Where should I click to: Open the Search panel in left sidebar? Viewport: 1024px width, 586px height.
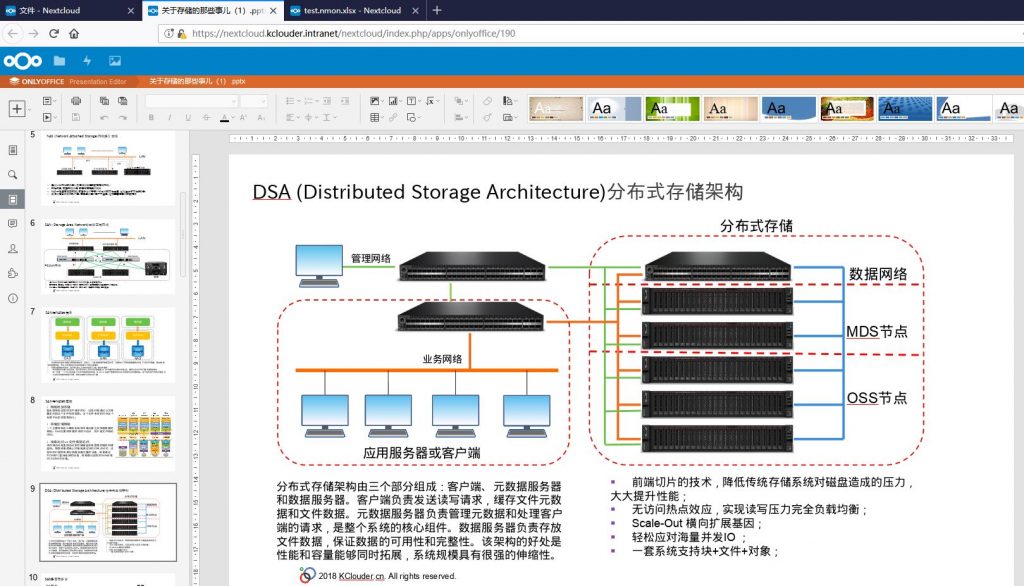(12, 175)
